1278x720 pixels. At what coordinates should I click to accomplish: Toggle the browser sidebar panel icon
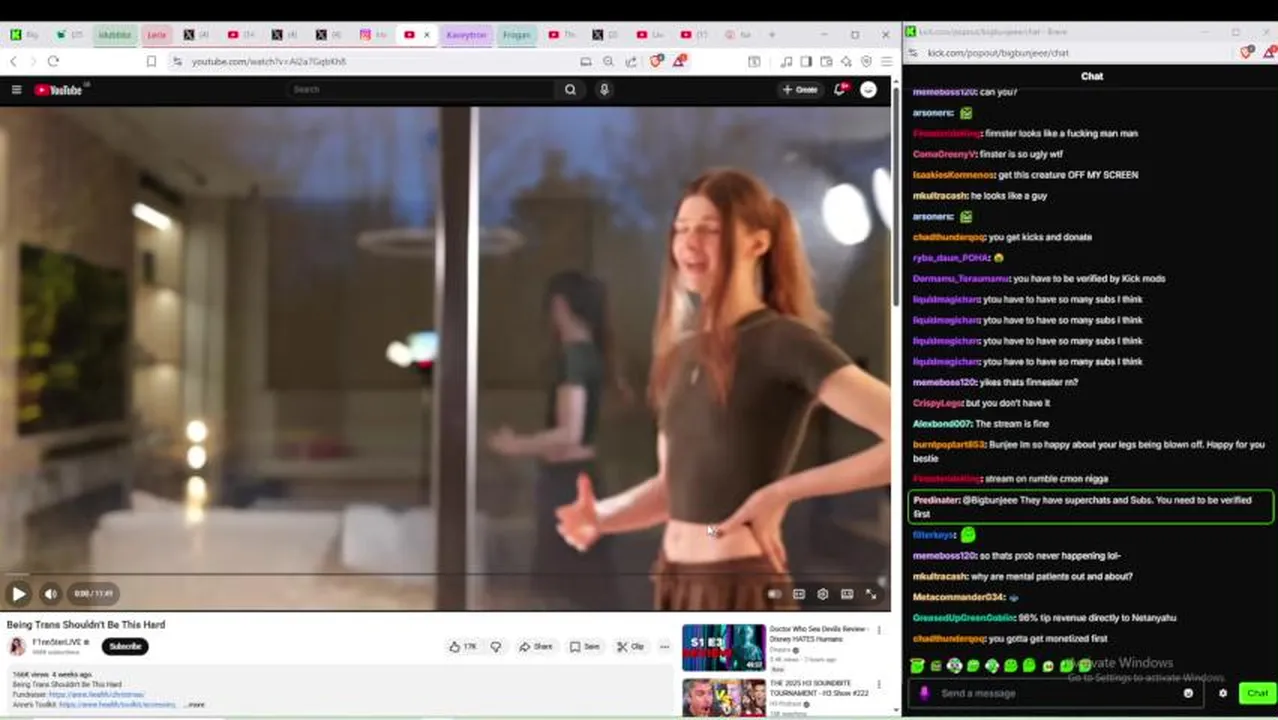[806, 62]
